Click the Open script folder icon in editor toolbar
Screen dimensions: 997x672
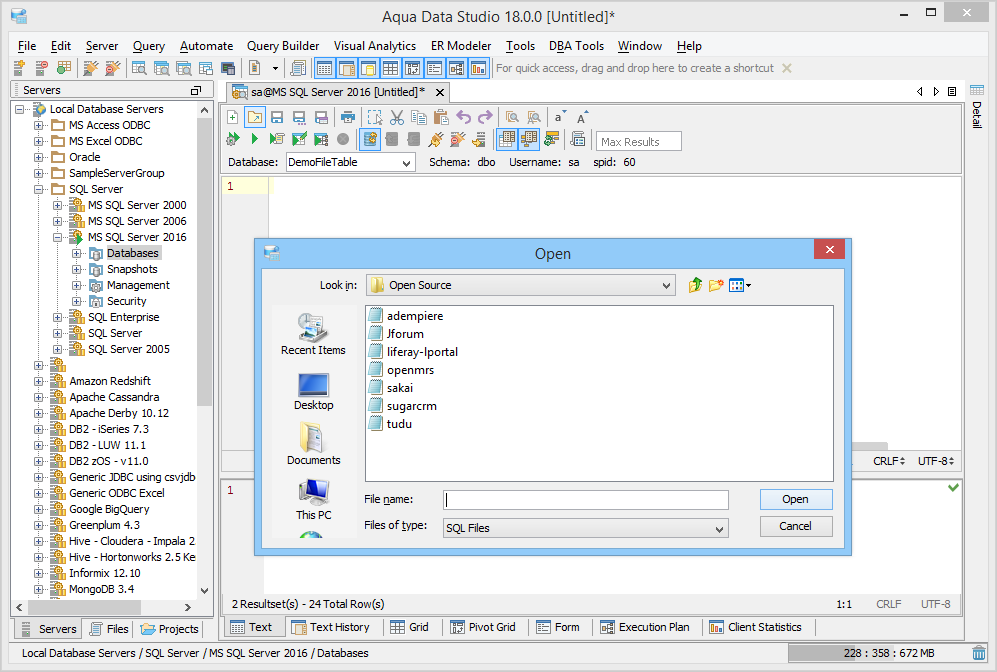tap(254, 117)
